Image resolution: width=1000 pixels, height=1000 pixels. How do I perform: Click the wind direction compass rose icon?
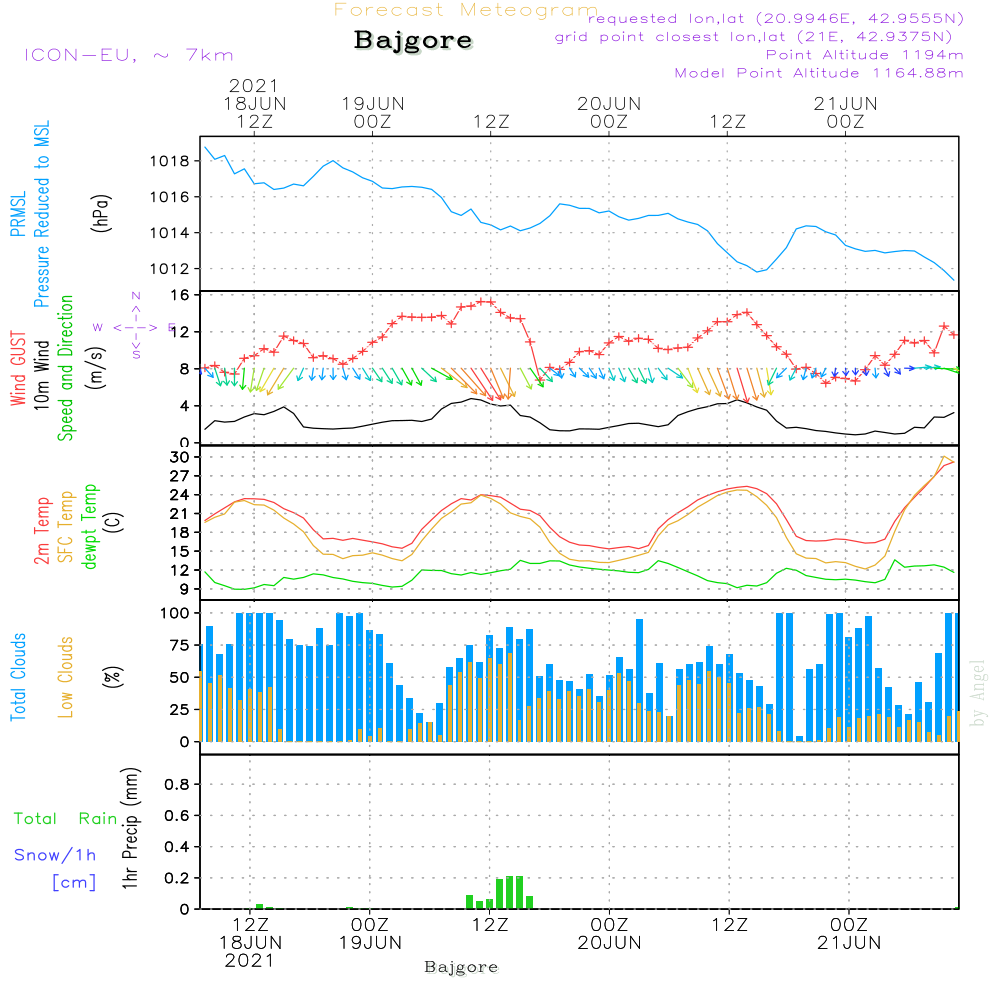136,326
